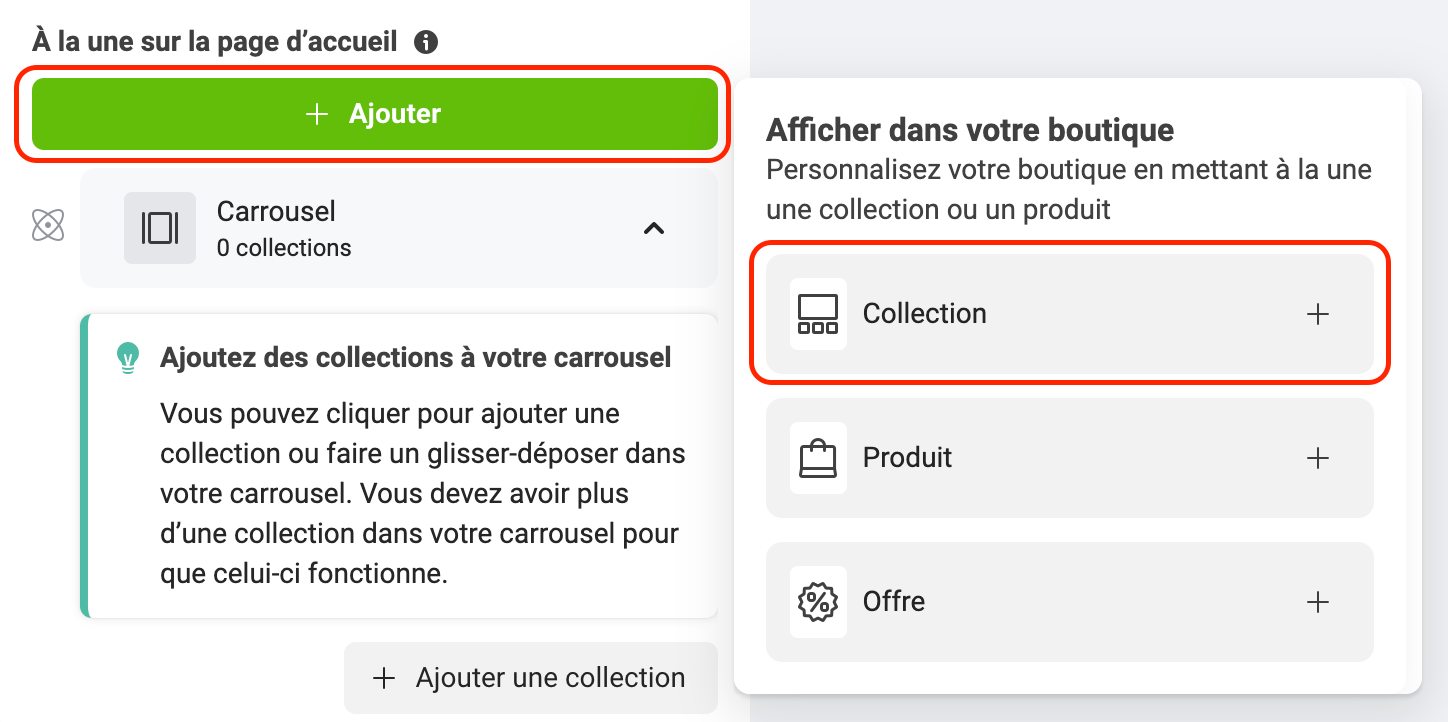
Task: Click the plus sign on the Collection row
Action: click(1318, 314)
